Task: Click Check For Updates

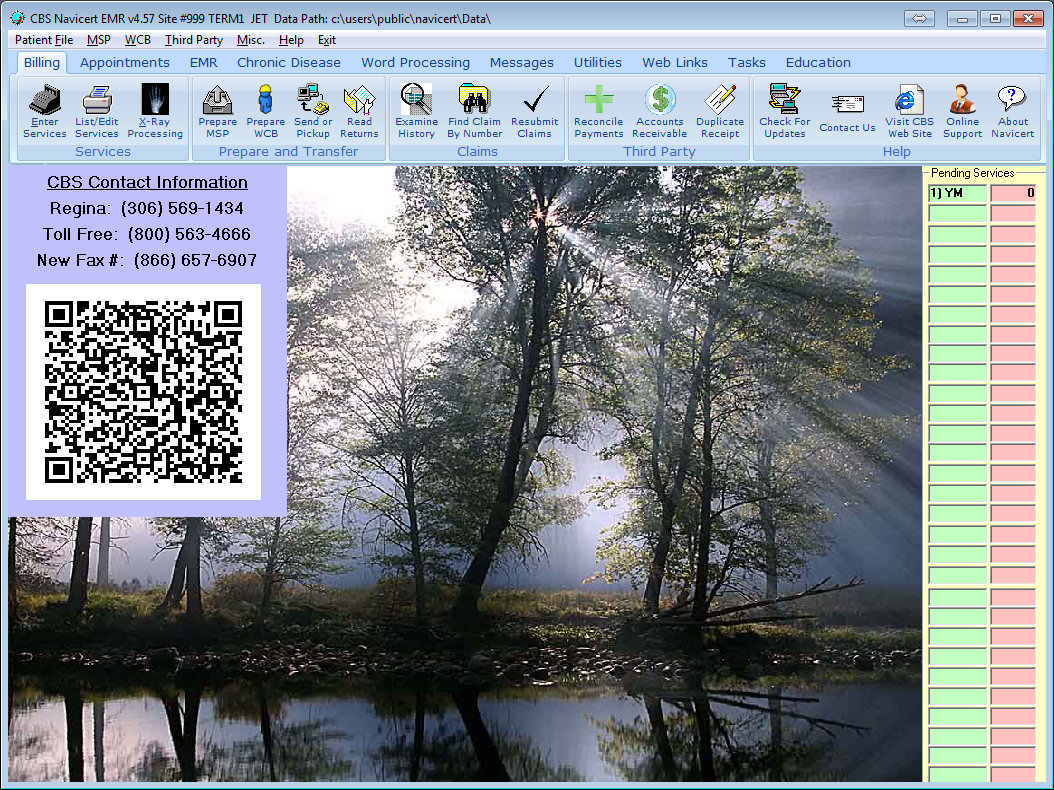Action: [x=784, y=110]
